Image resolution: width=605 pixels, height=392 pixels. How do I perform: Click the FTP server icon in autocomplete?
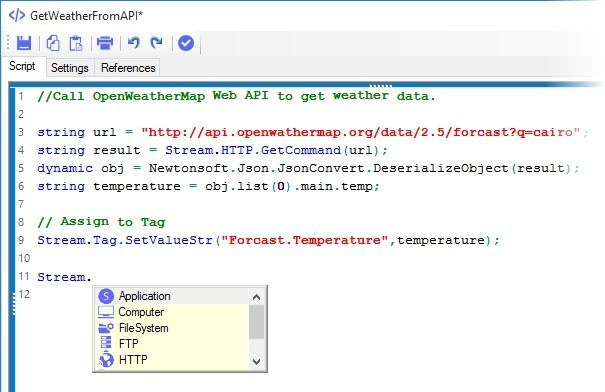(x=106, y=343)
